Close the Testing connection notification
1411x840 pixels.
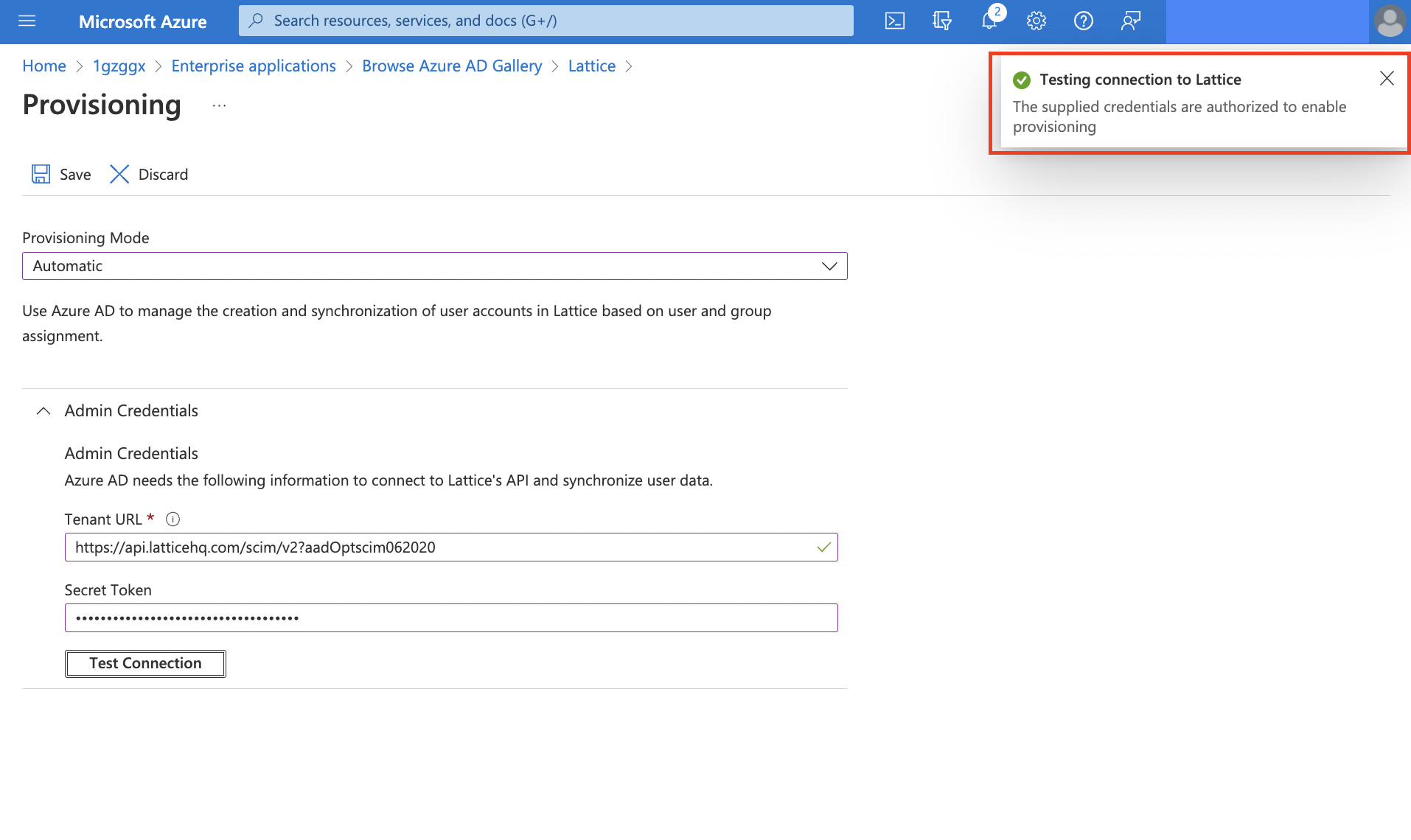[x=1387, y=78]
